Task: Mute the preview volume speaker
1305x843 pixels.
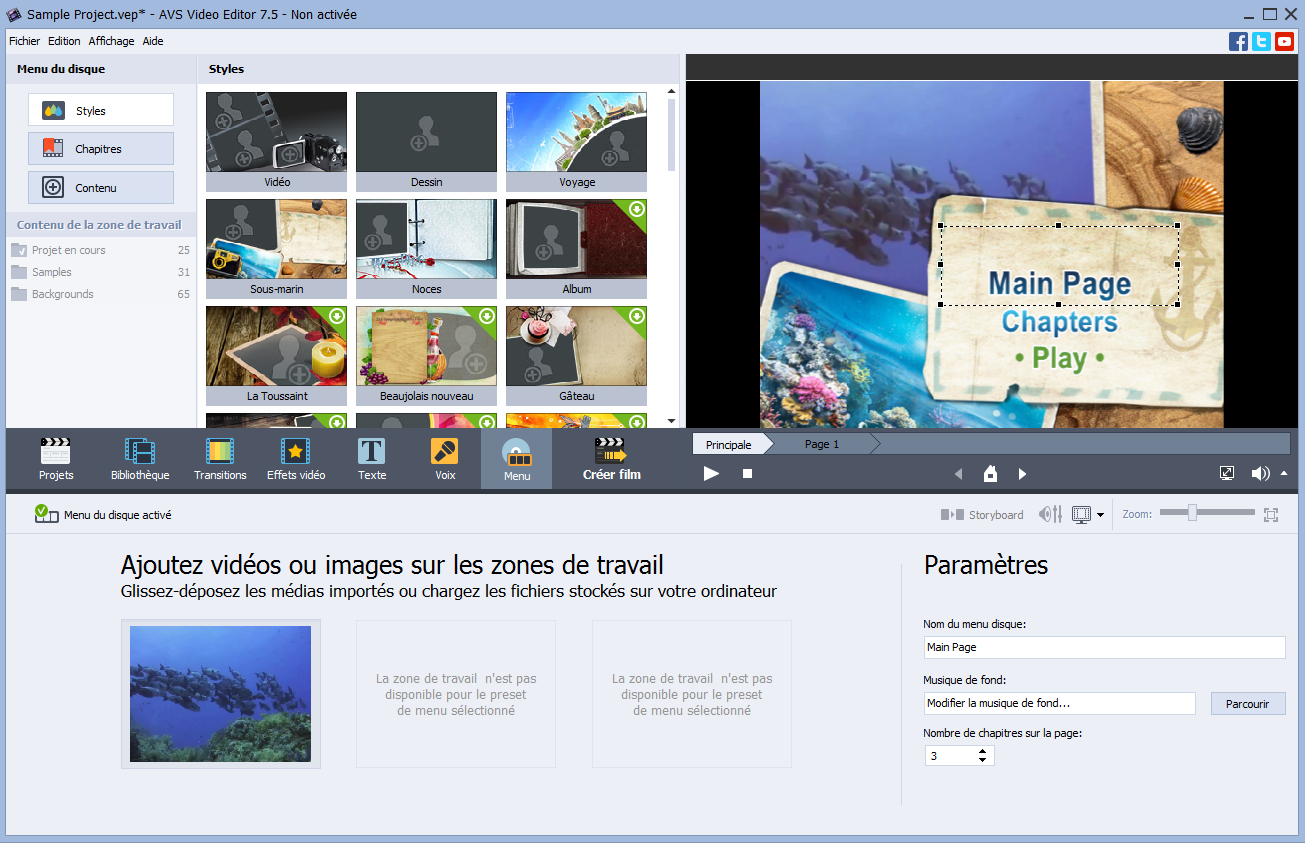Action: 1260,474
